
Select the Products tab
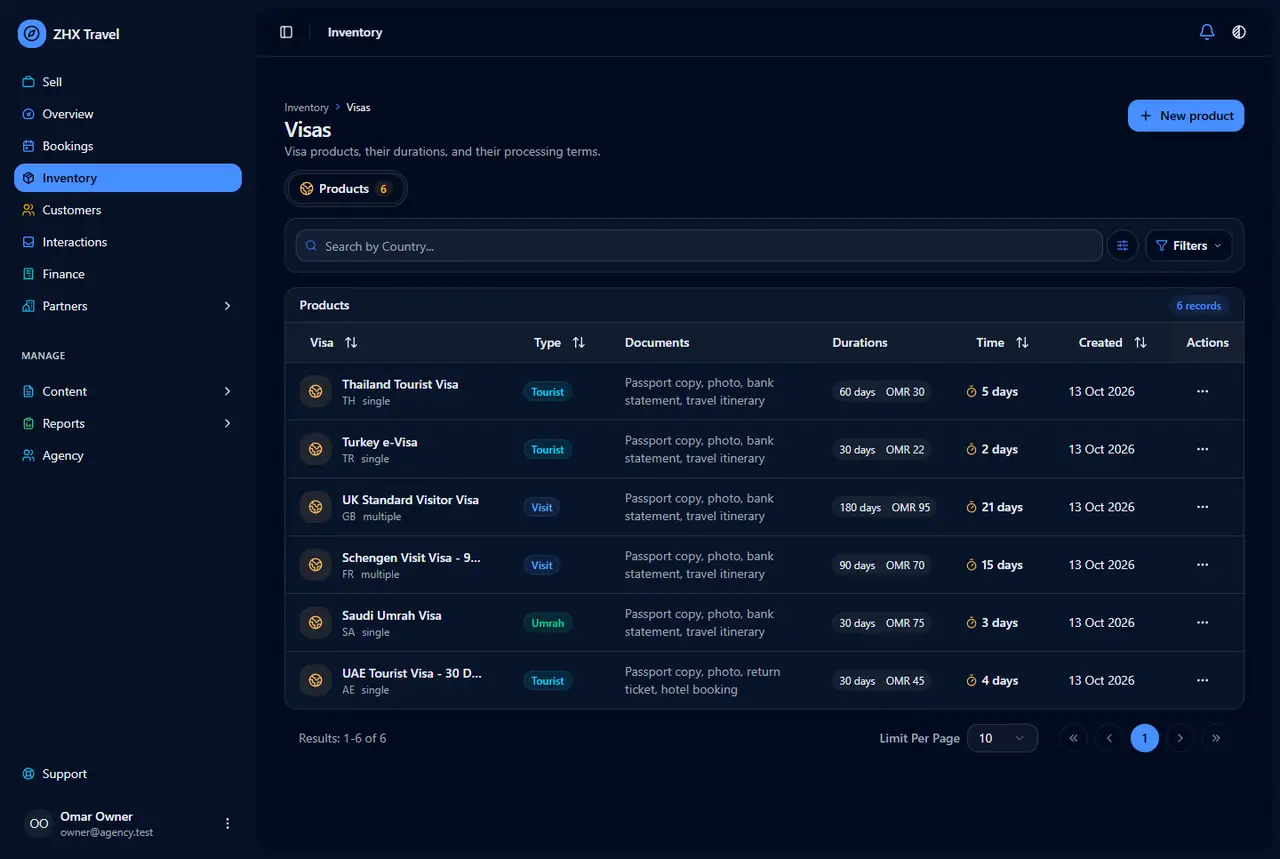(x=346, y=189)
